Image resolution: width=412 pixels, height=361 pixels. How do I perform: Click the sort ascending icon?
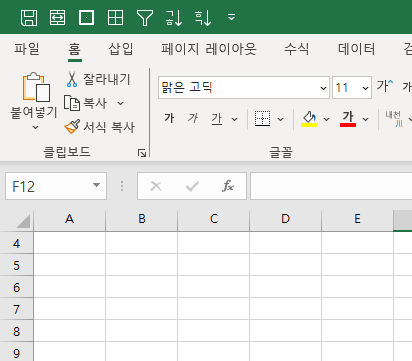point(174,18)
